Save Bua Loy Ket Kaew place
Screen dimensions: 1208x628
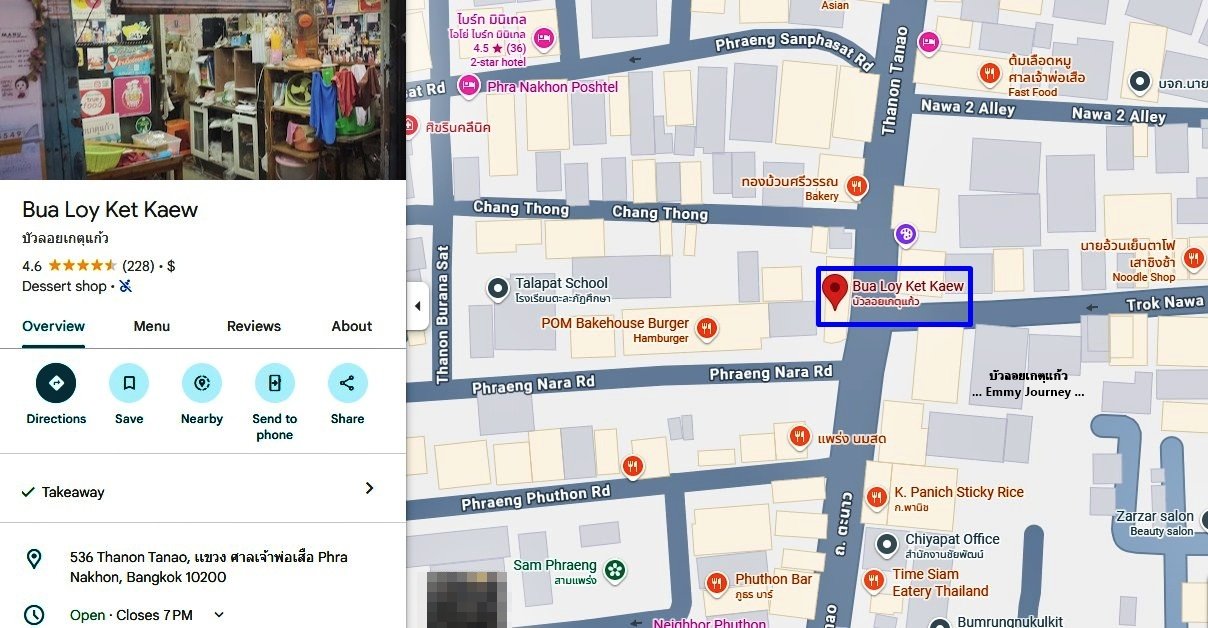tap(129, 383)
